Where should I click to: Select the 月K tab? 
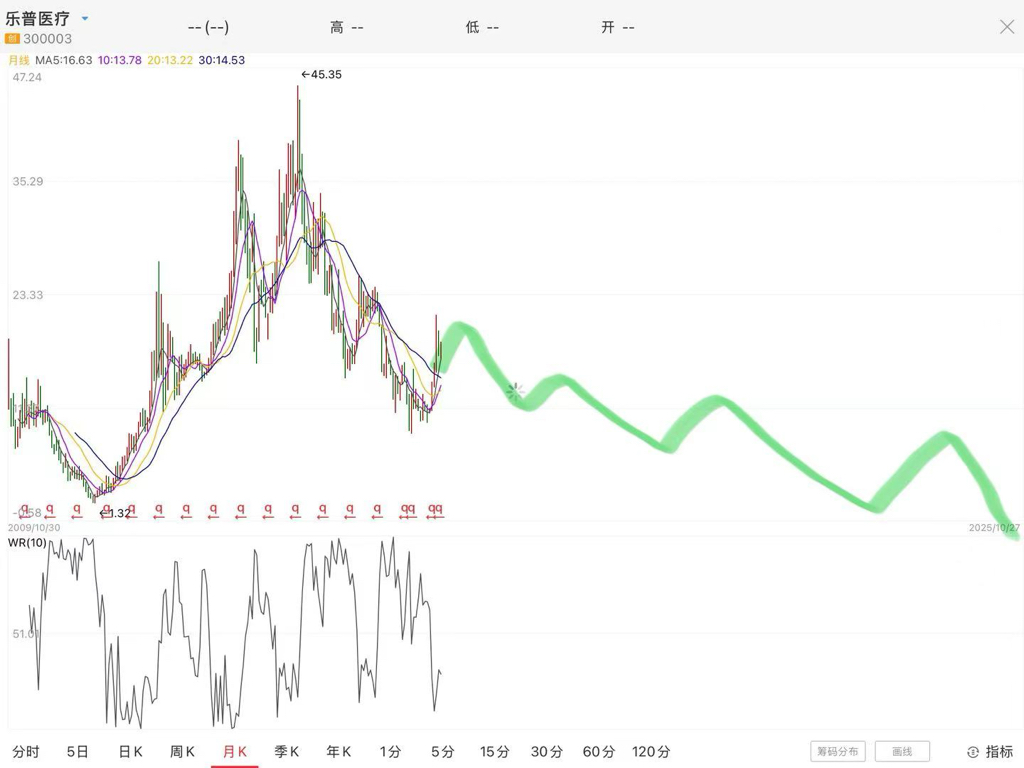click(x=234, y=752)
